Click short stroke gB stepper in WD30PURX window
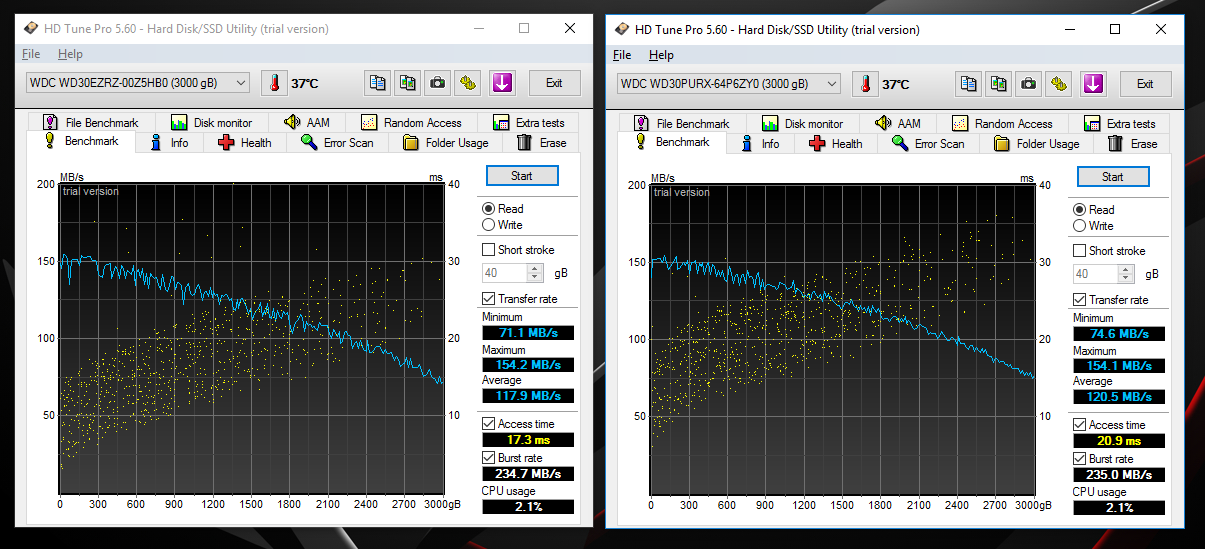 point(1126,274)
